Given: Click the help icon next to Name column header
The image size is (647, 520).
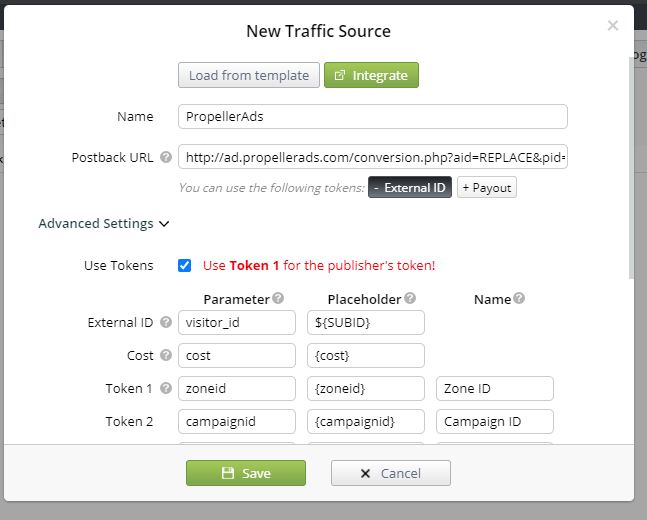Looking at the screenshot, I should click(x=519, y=298).
